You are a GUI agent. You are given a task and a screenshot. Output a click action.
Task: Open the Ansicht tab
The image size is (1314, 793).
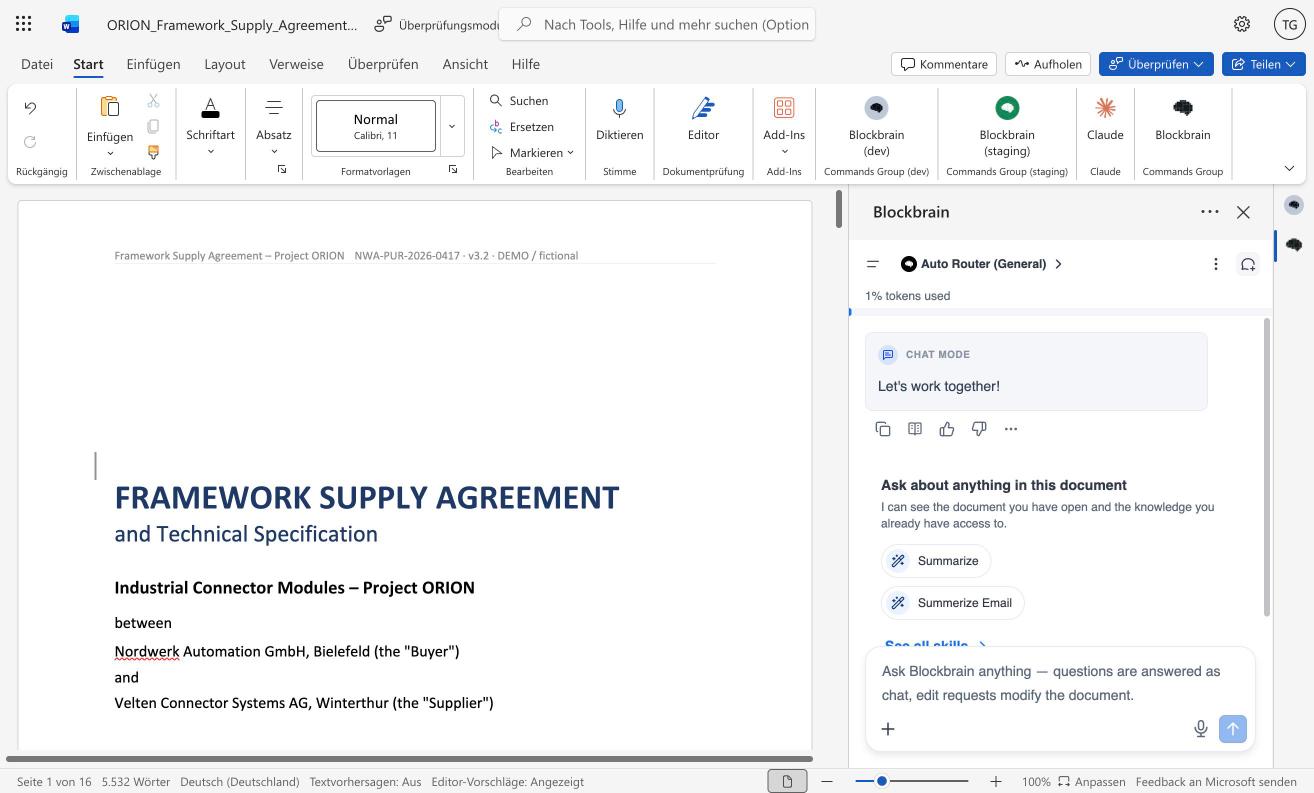pos(465,64)
